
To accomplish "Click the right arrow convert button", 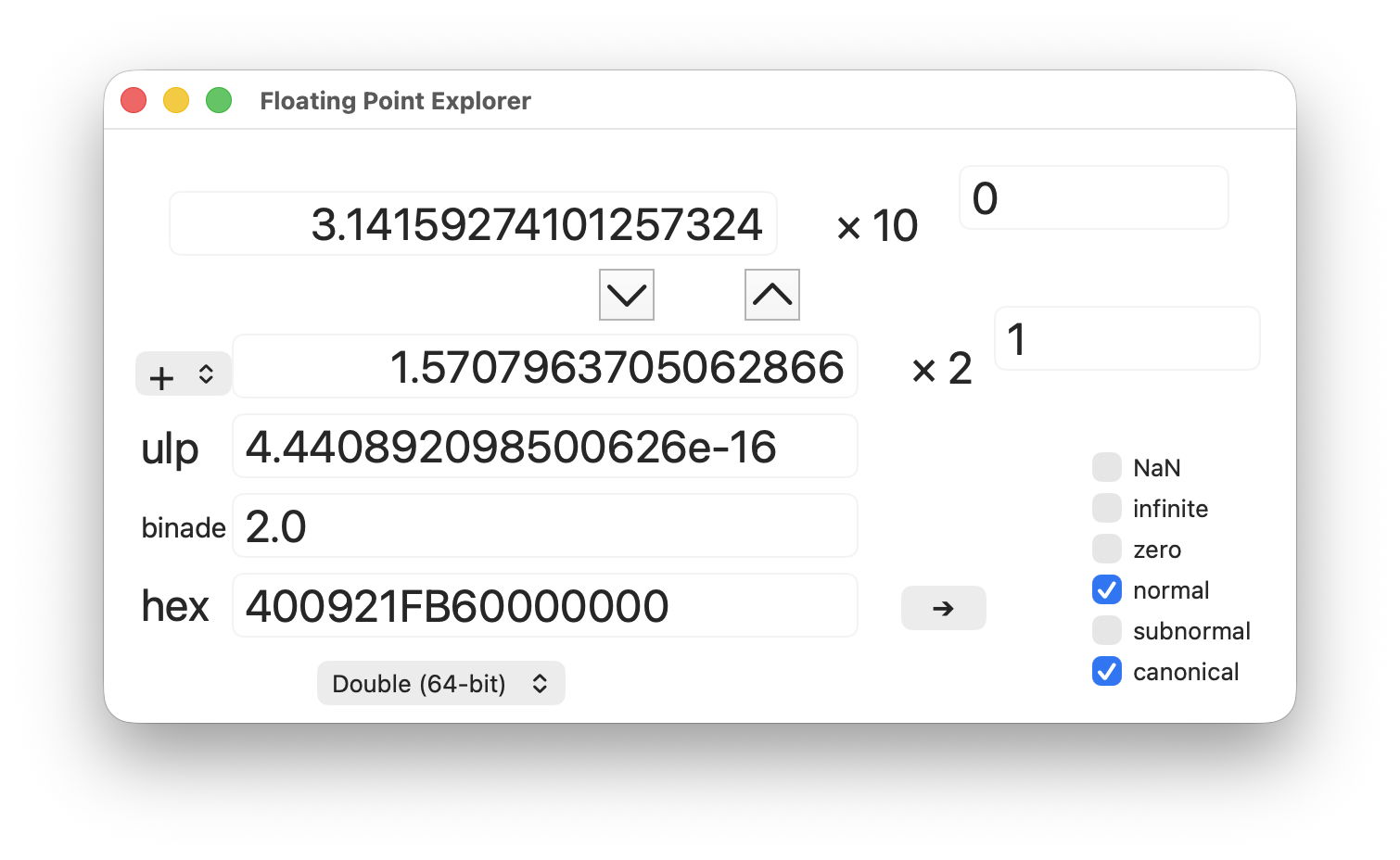I will (x=943, y=608).
